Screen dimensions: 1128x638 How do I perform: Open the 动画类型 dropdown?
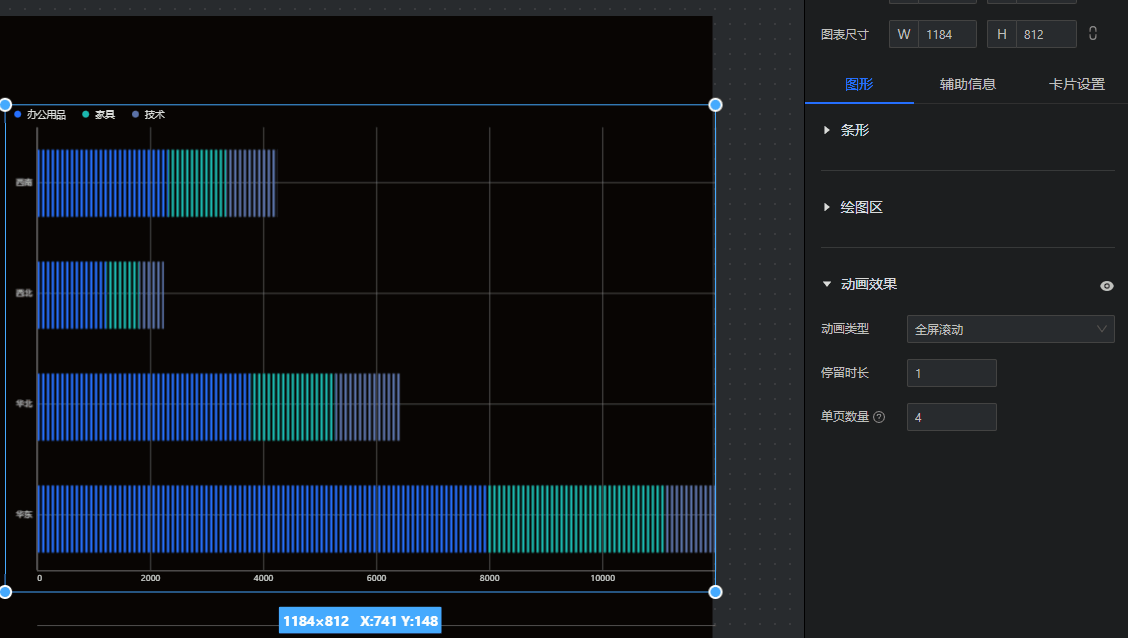(1010, 329)
